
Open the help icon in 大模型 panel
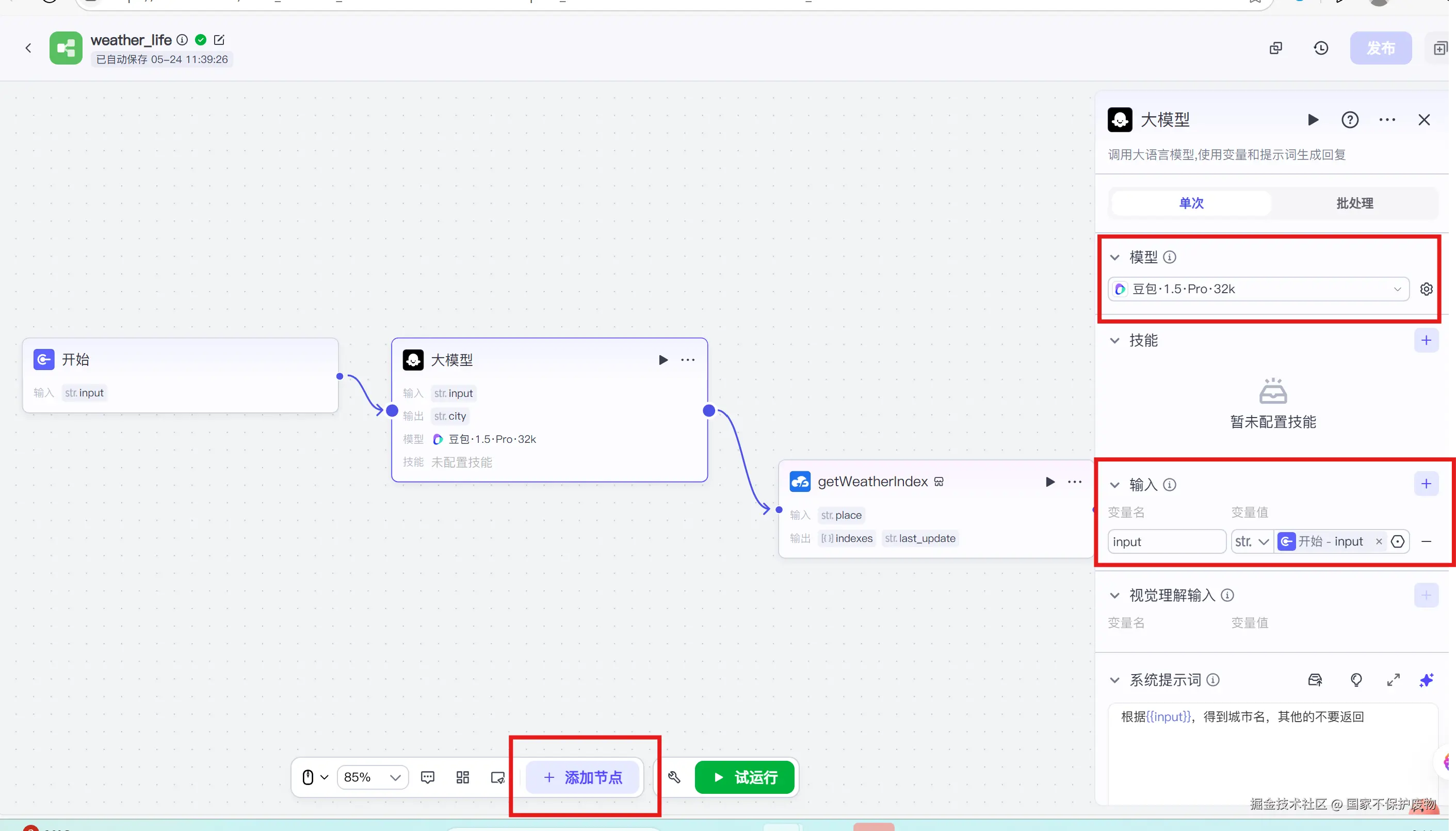coord(1350,120)
